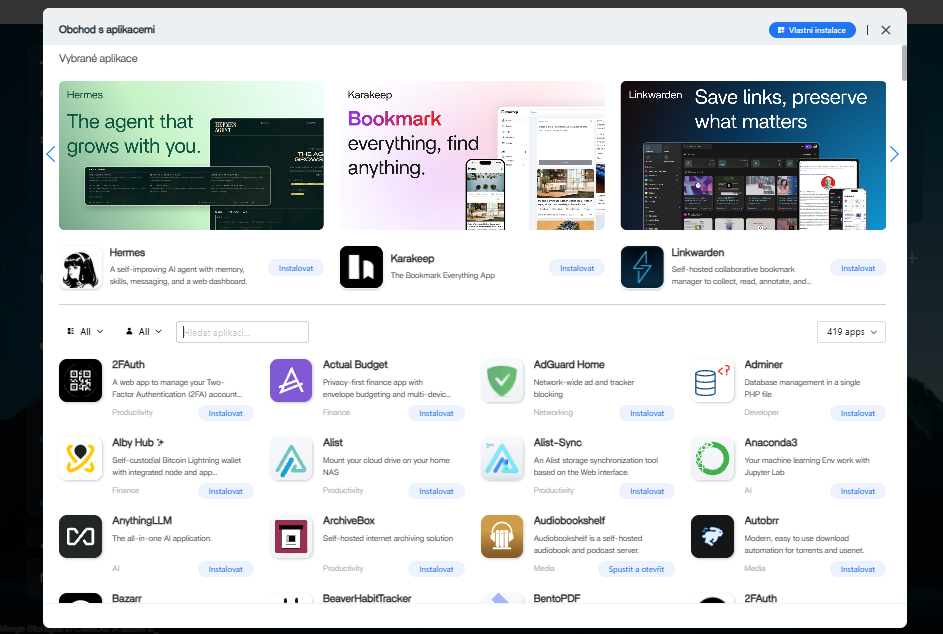Open the Hermes featured banner
This screenshot has width=943, height=634.
click(191, 155)
